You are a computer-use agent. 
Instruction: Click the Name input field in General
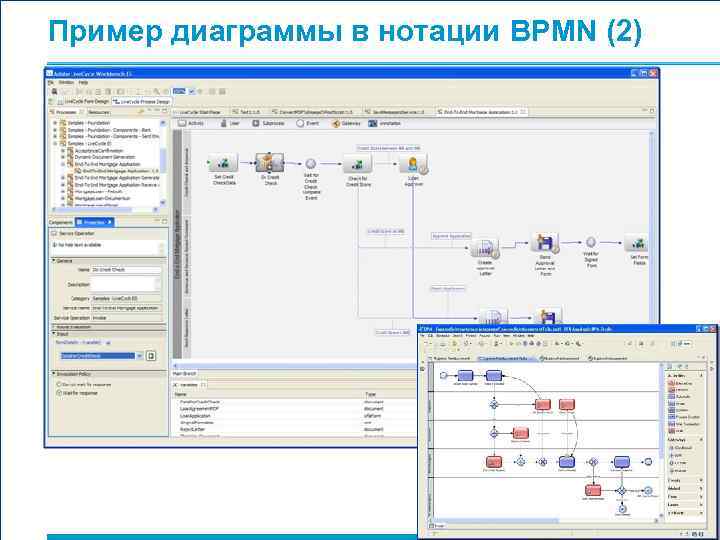tap(126, 270)
